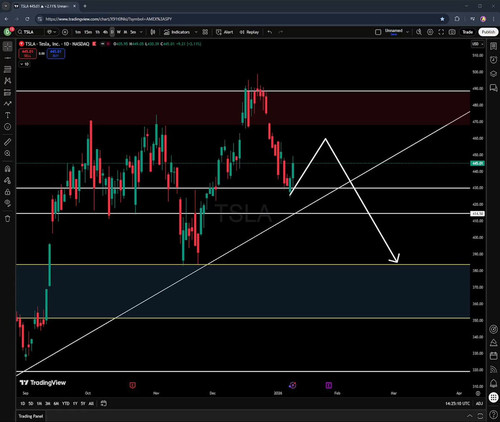Toggle lock all drawing tools
Image resolution: width=500 pixels, height=422 pixels.
coord(7,192)
